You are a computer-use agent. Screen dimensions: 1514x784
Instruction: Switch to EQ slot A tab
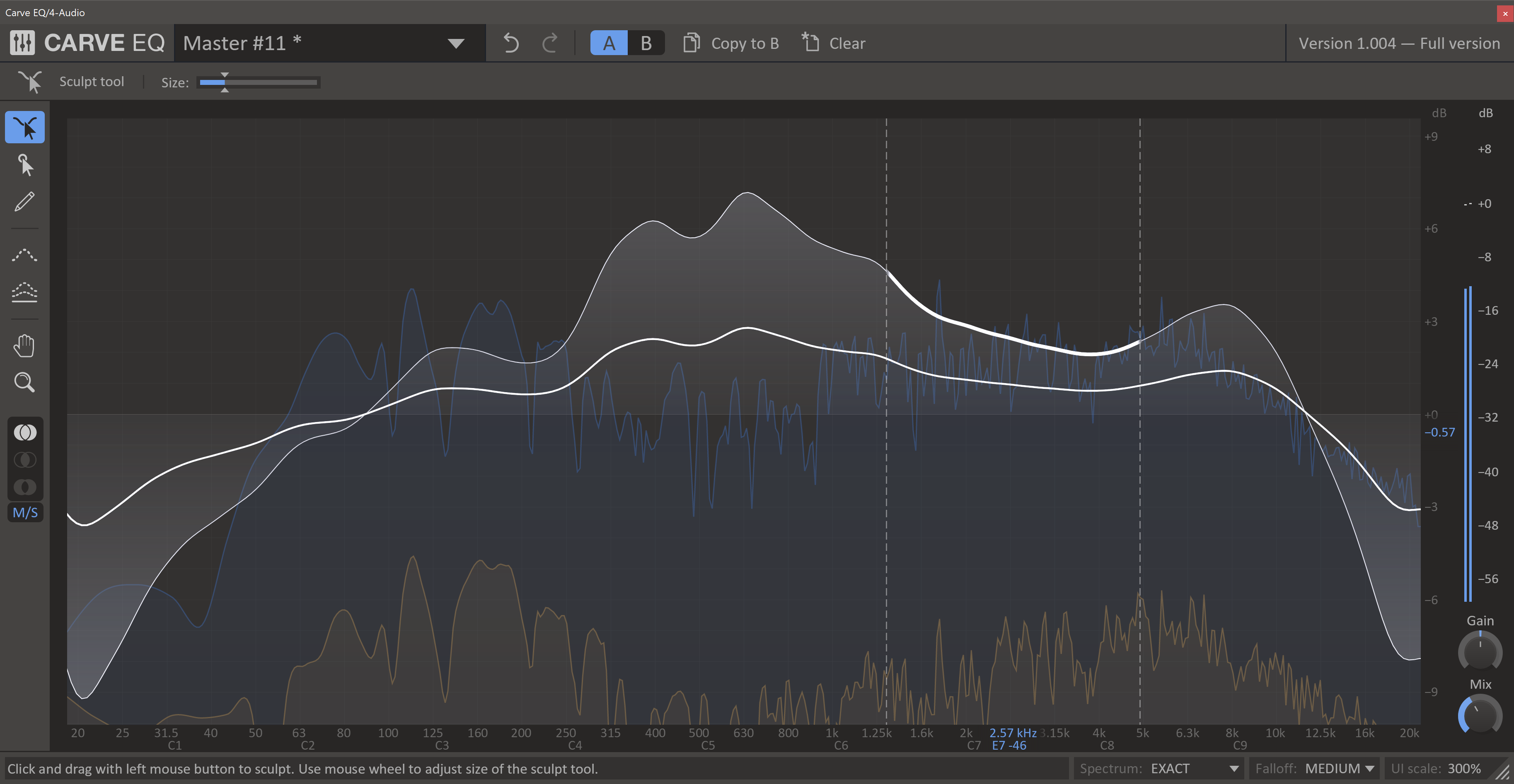click(x=608, y=42)
